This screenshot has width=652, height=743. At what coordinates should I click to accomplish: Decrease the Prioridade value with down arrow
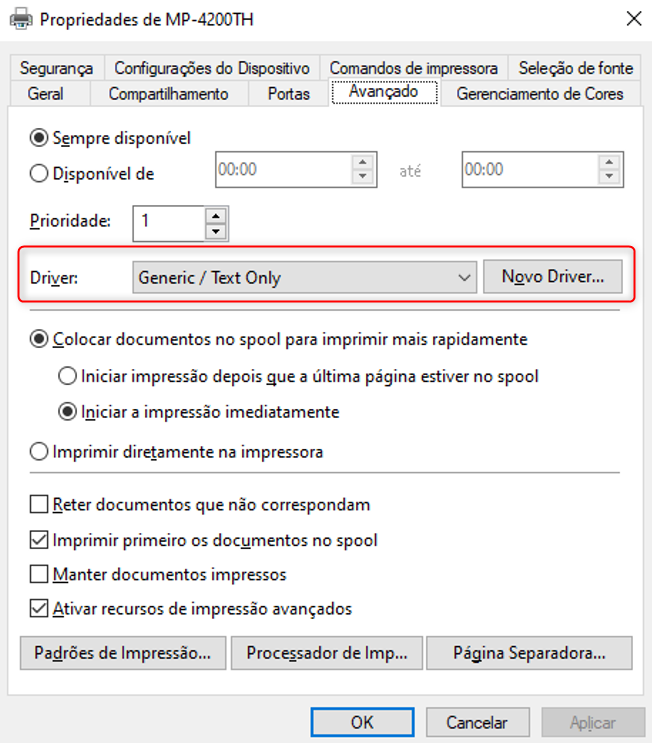(215, 232)
